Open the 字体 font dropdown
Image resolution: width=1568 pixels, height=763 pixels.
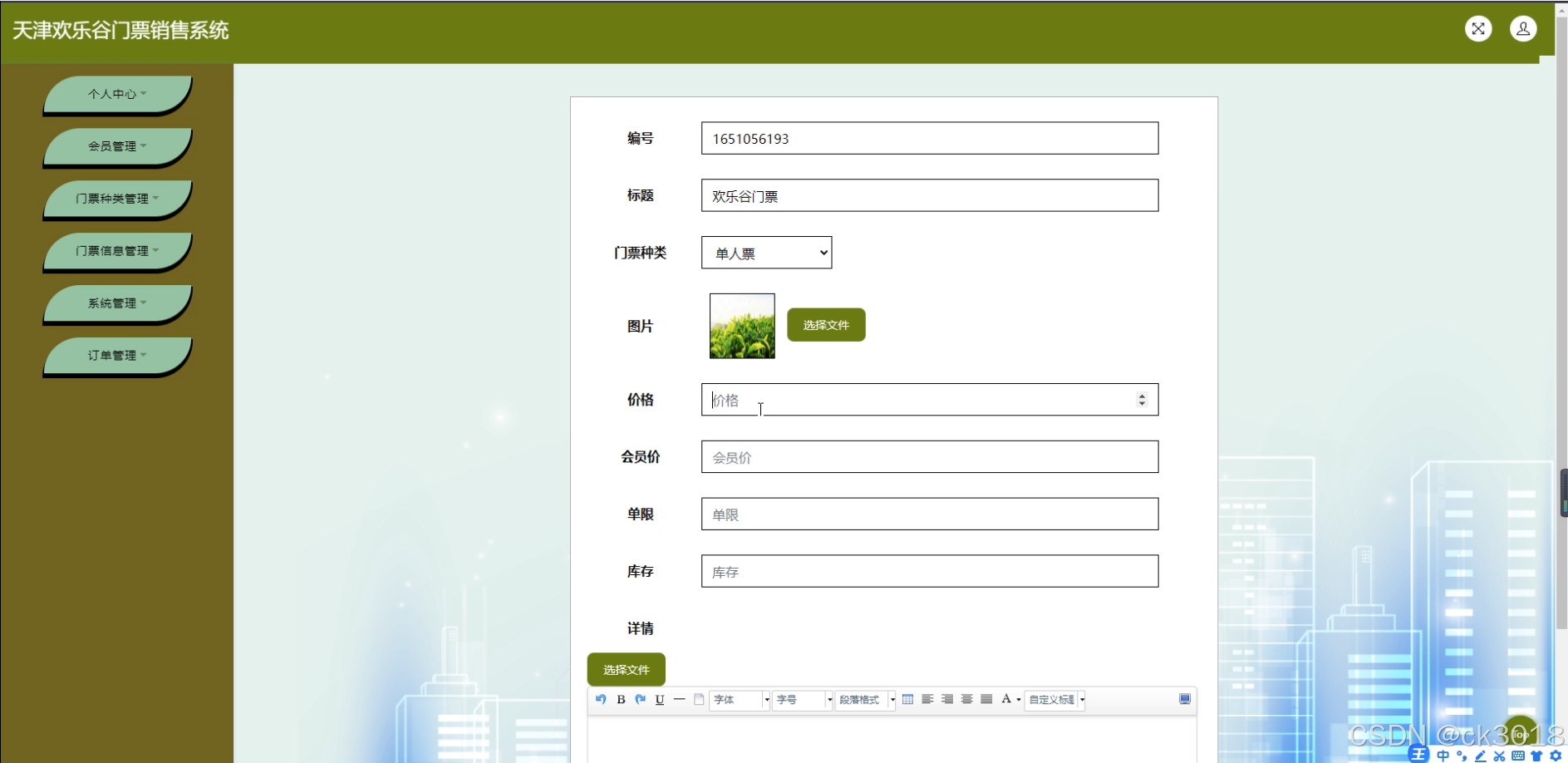[740, 700]
